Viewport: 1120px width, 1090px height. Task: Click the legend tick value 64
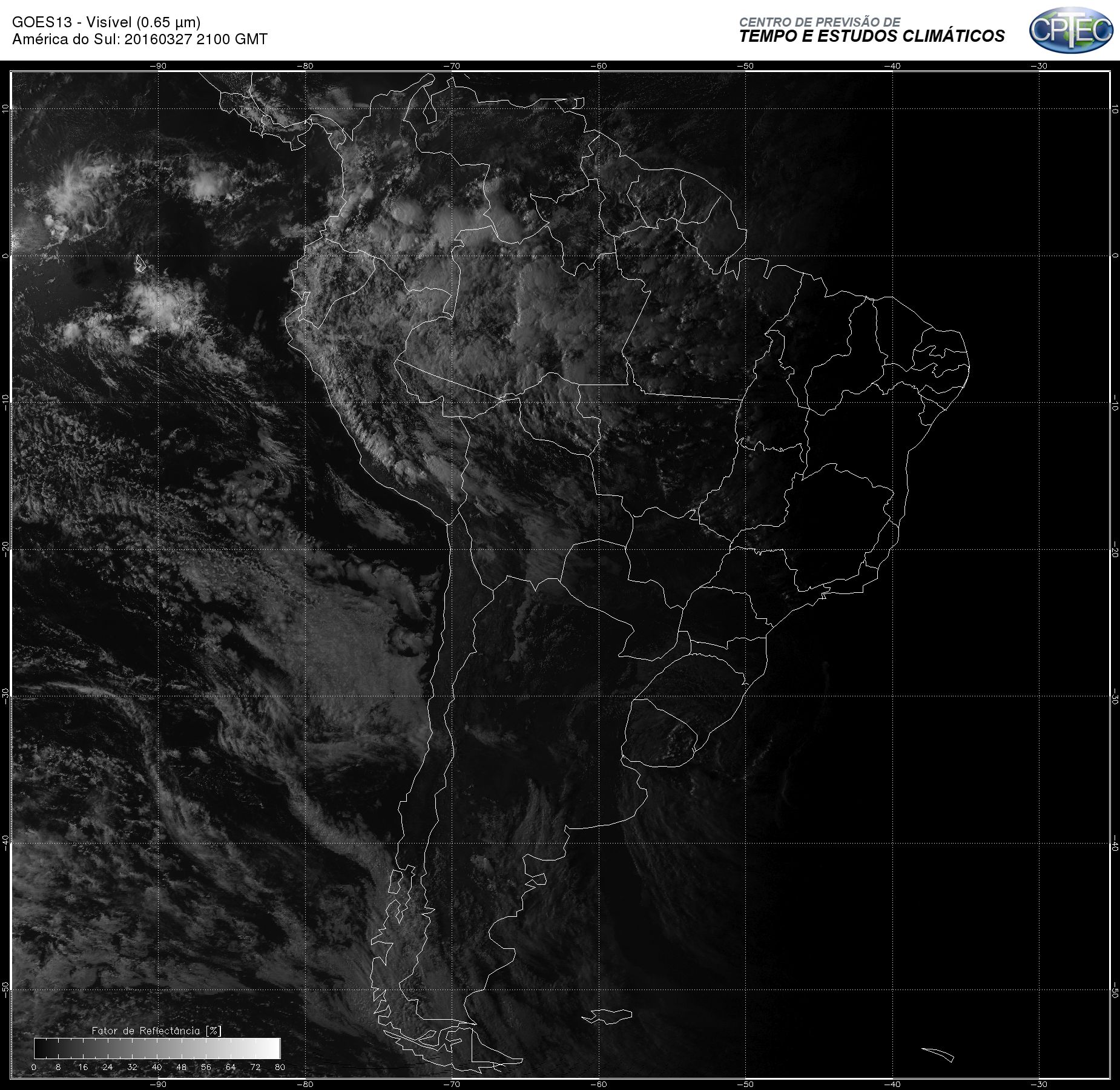231,1067
